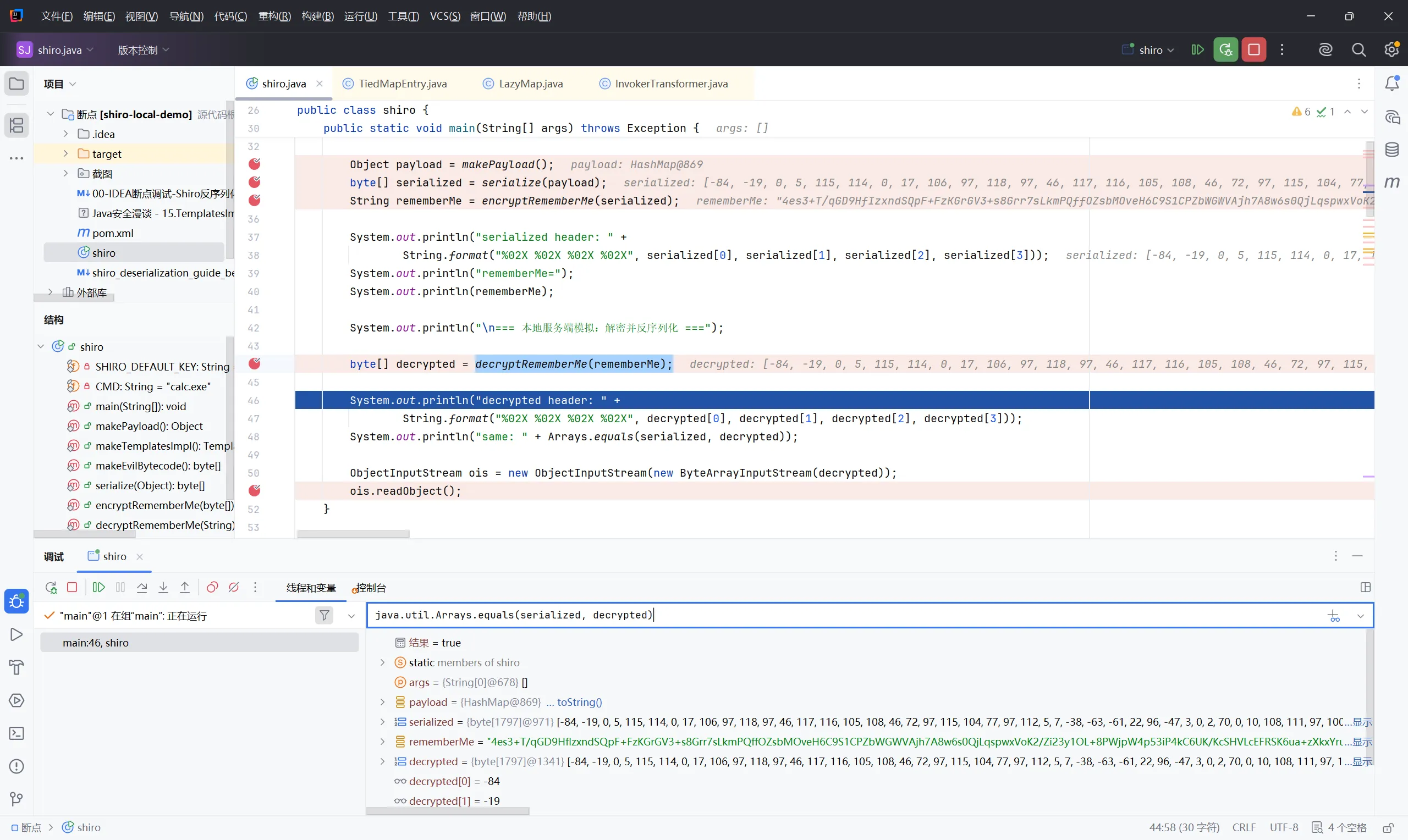Click 显示 link for rememberMe value
The height and width of the screenshot is (840, 1408).
tap(1362, 742)
